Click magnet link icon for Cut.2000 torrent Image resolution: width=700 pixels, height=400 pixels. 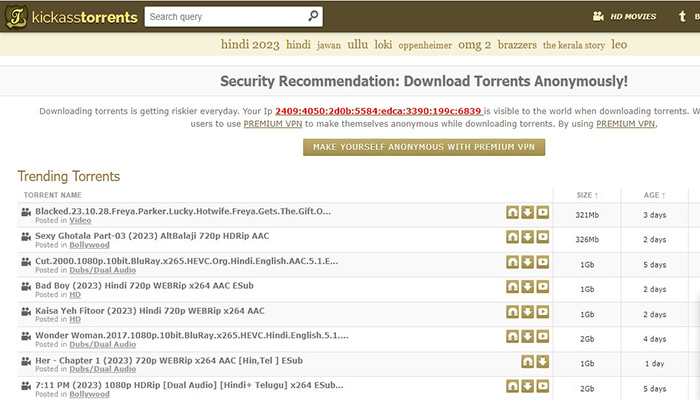click(512, 262)
